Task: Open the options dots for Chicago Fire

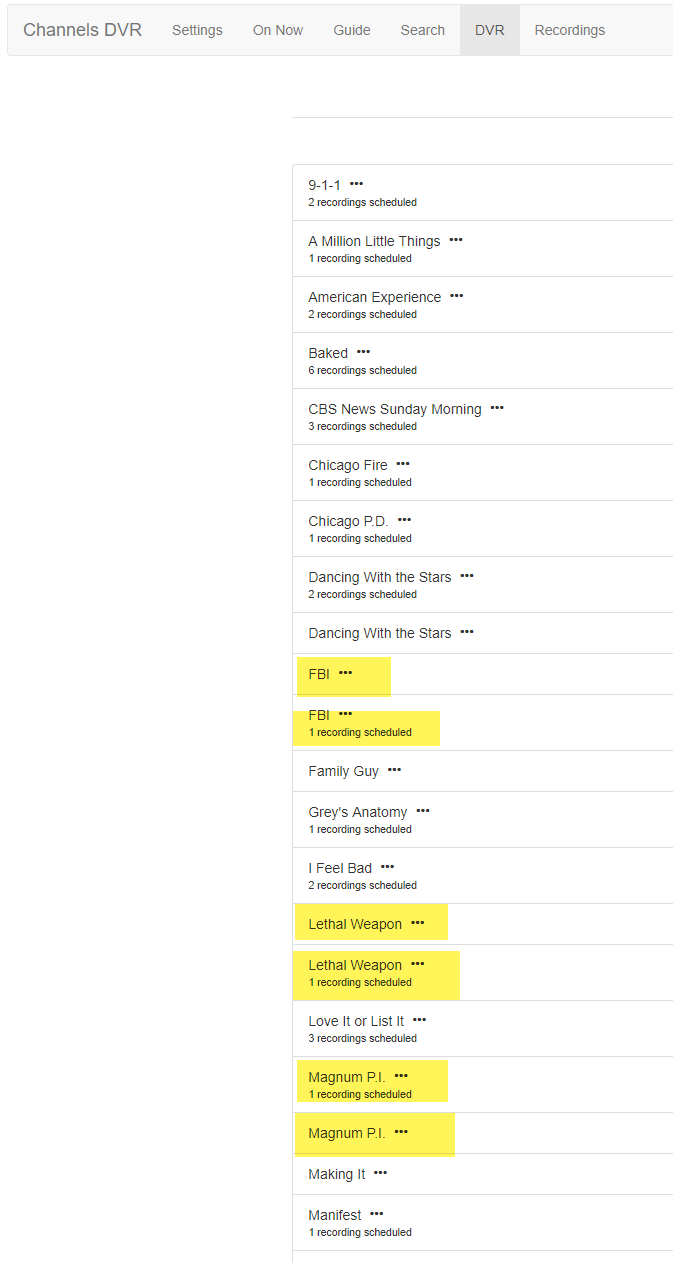Action: [402, 464]
